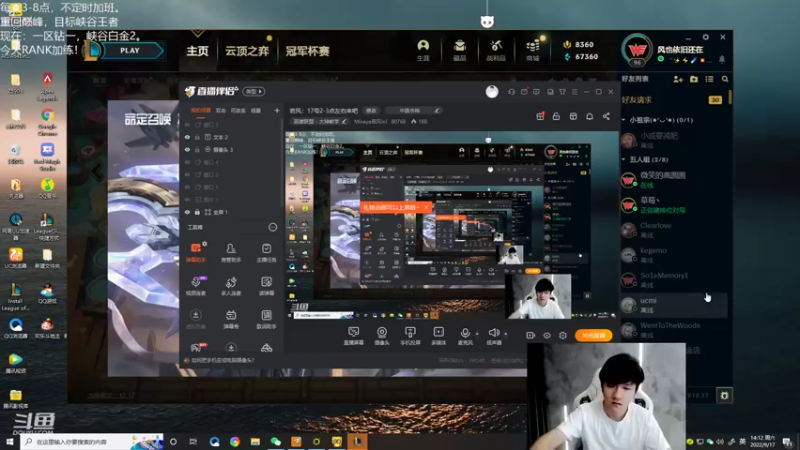The width and height of the screenshot is (800, 450).
Task: Toggle visibility of 窗口 4 layer
Action: click(187, 162)
